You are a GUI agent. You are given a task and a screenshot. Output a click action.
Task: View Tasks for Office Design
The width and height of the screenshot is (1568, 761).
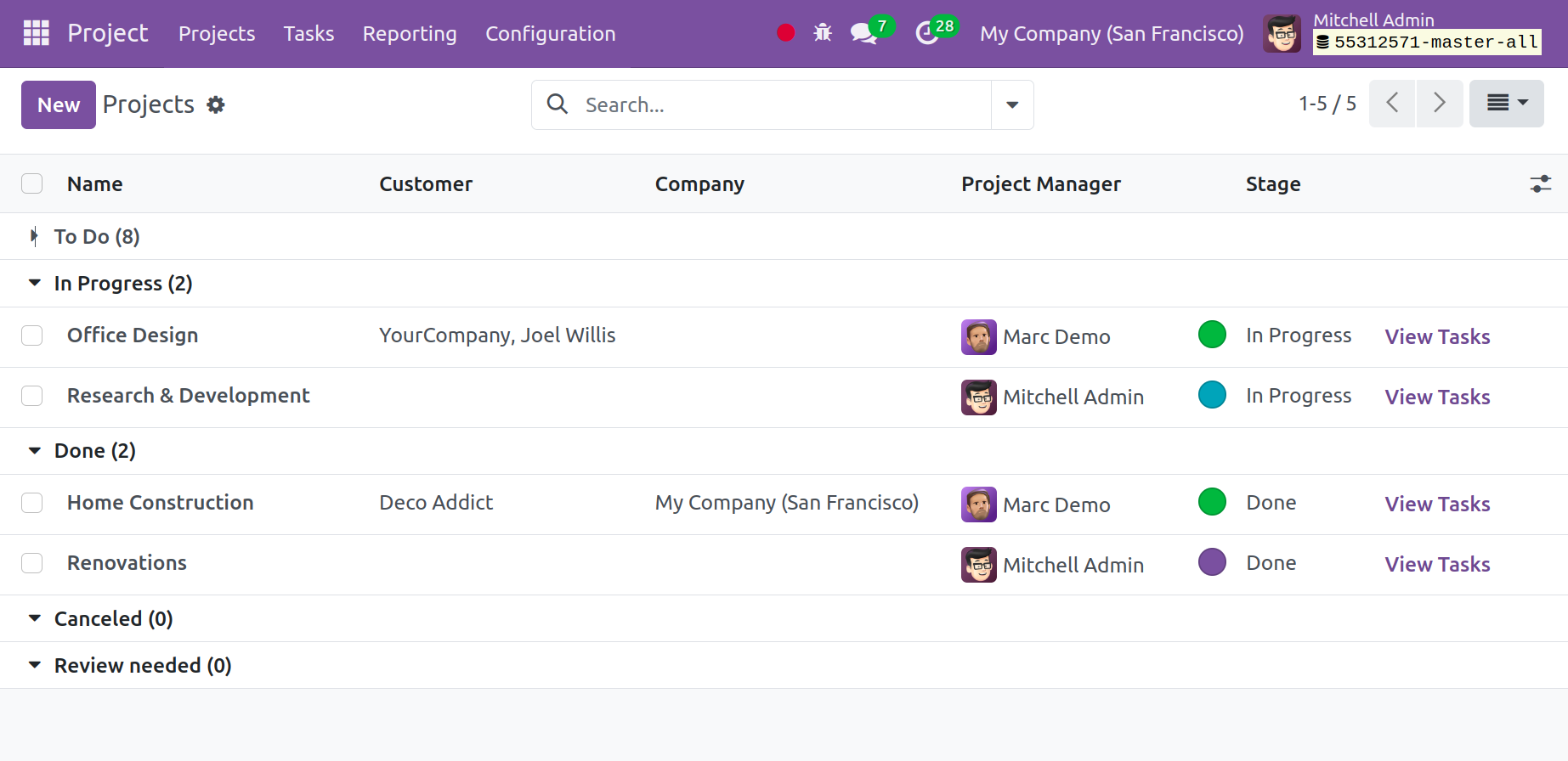coord(1437,337)
